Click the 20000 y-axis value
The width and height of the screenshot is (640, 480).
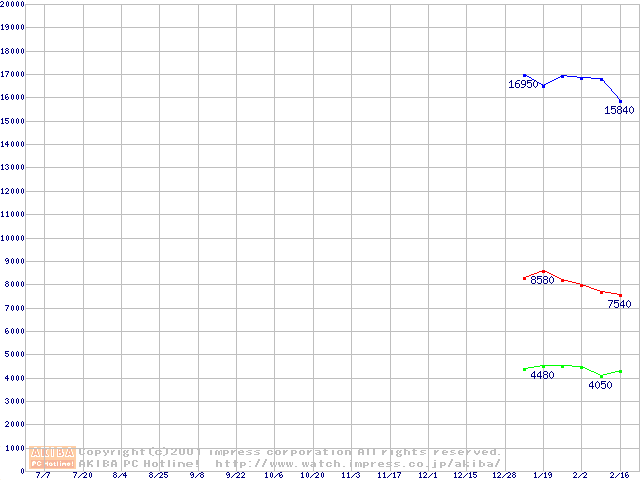tap(13, 5)
